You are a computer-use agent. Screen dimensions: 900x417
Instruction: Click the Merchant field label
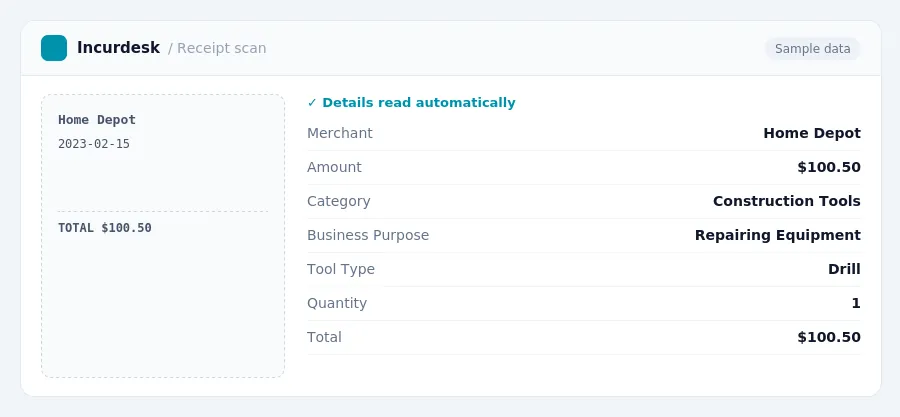[x=340, y=133]
